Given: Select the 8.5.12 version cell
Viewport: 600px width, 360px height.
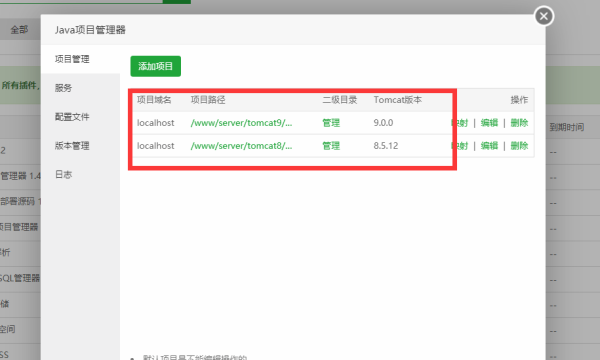Looking at the screenshot, I should point(386,146).
